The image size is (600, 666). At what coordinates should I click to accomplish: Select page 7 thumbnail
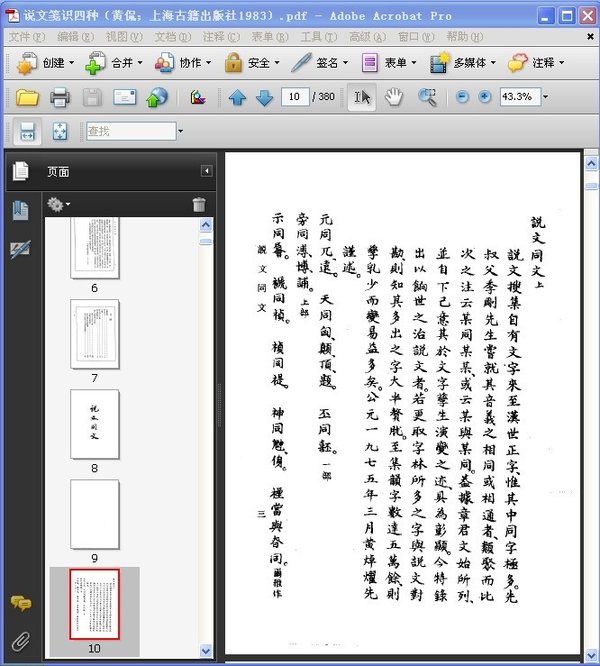pyautogui.click(x=95, y=334)
